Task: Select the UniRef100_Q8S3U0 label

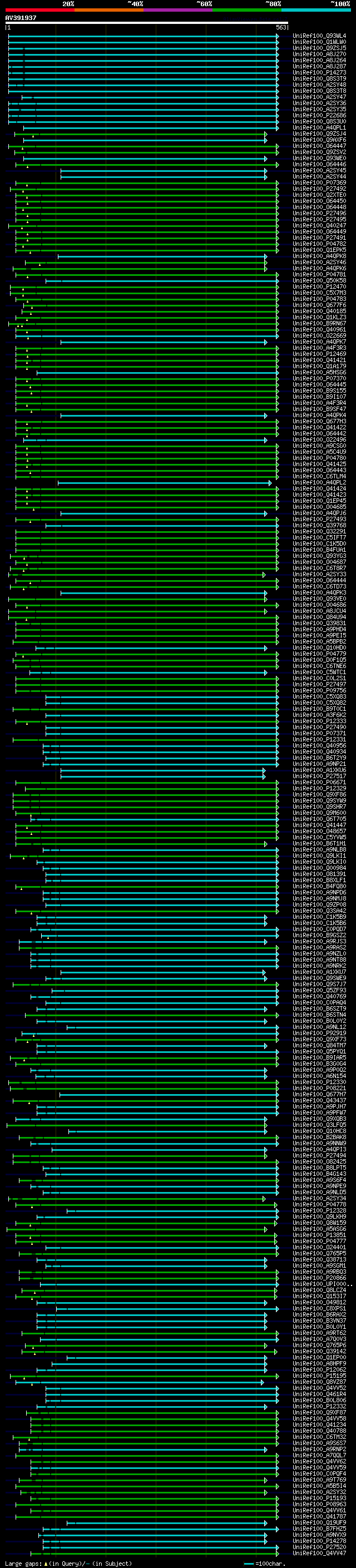Action: (x=319, y=122)
